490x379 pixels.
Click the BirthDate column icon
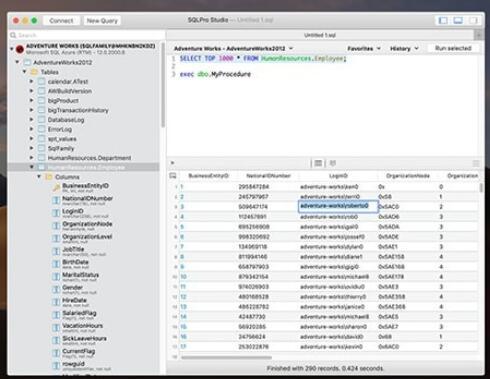[x=56, y=264]
